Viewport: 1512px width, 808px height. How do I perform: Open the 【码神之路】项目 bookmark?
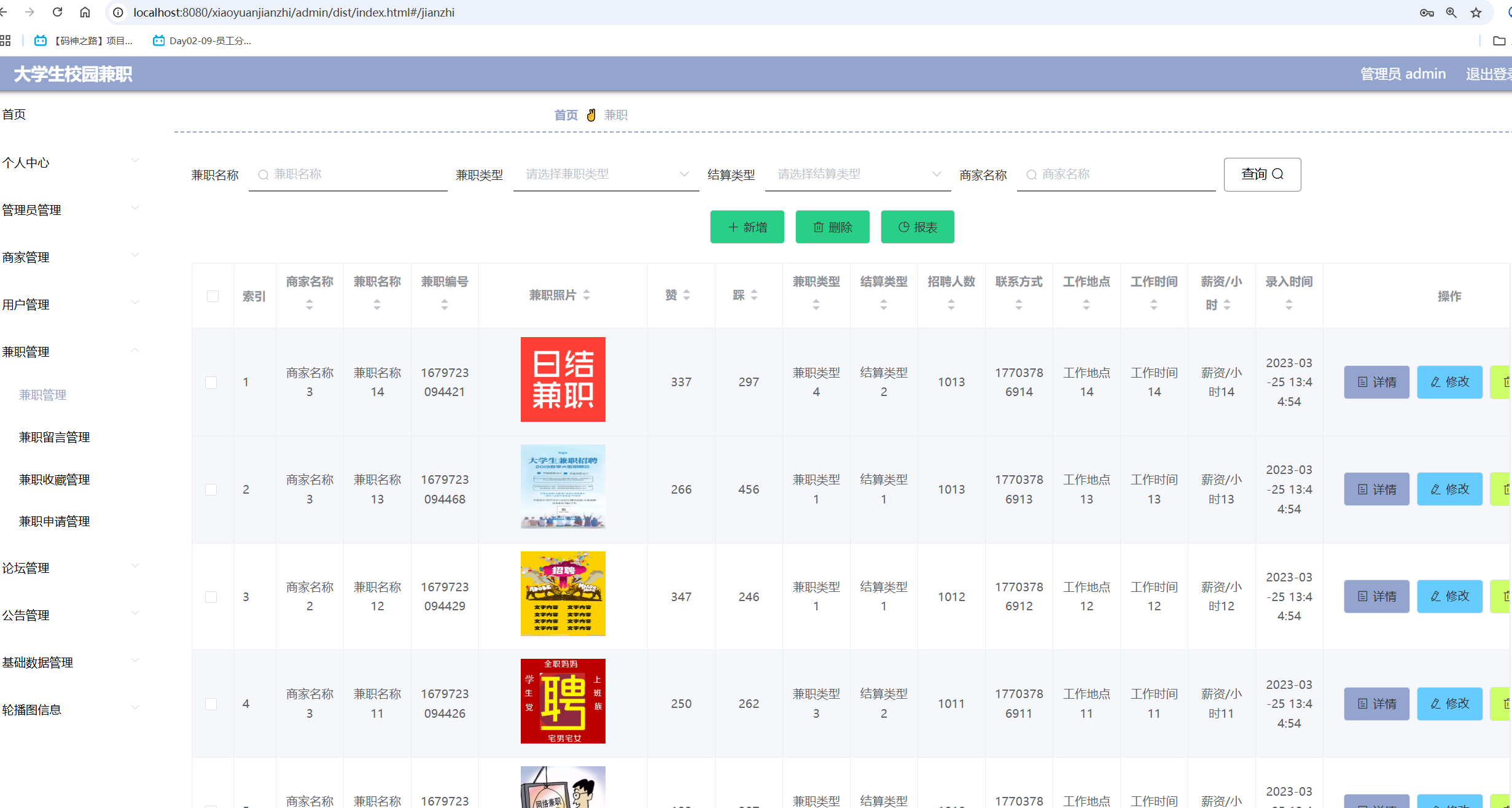84,41
